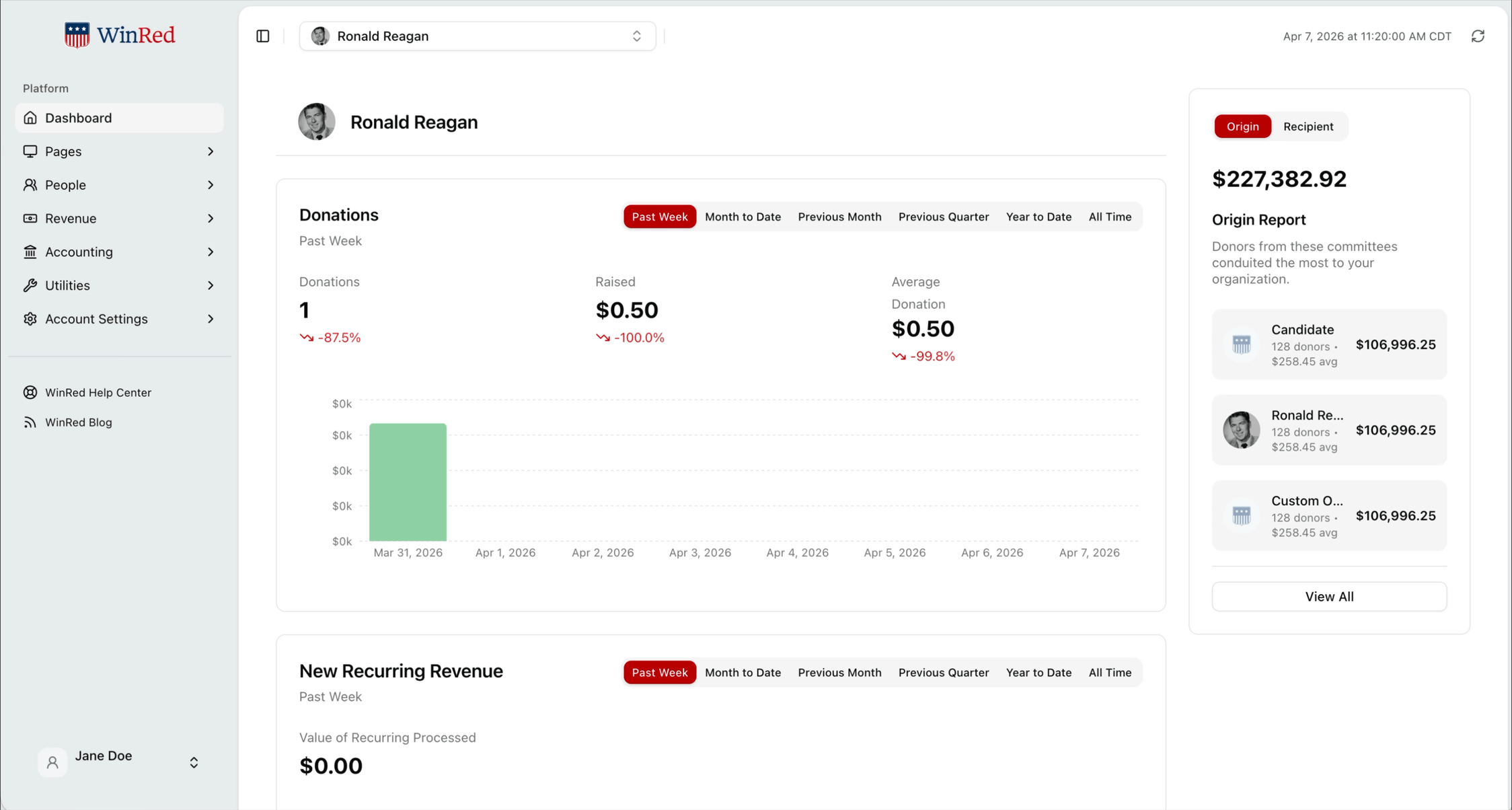Open the Jane Doe account switcher arrows
Viewport: 1512px width, 810px height.
(x=194, y=762)
